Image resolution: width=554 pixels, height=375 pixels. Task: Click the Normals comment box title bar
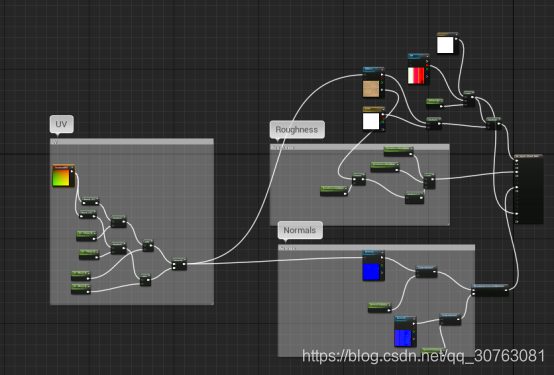point(376,248)
